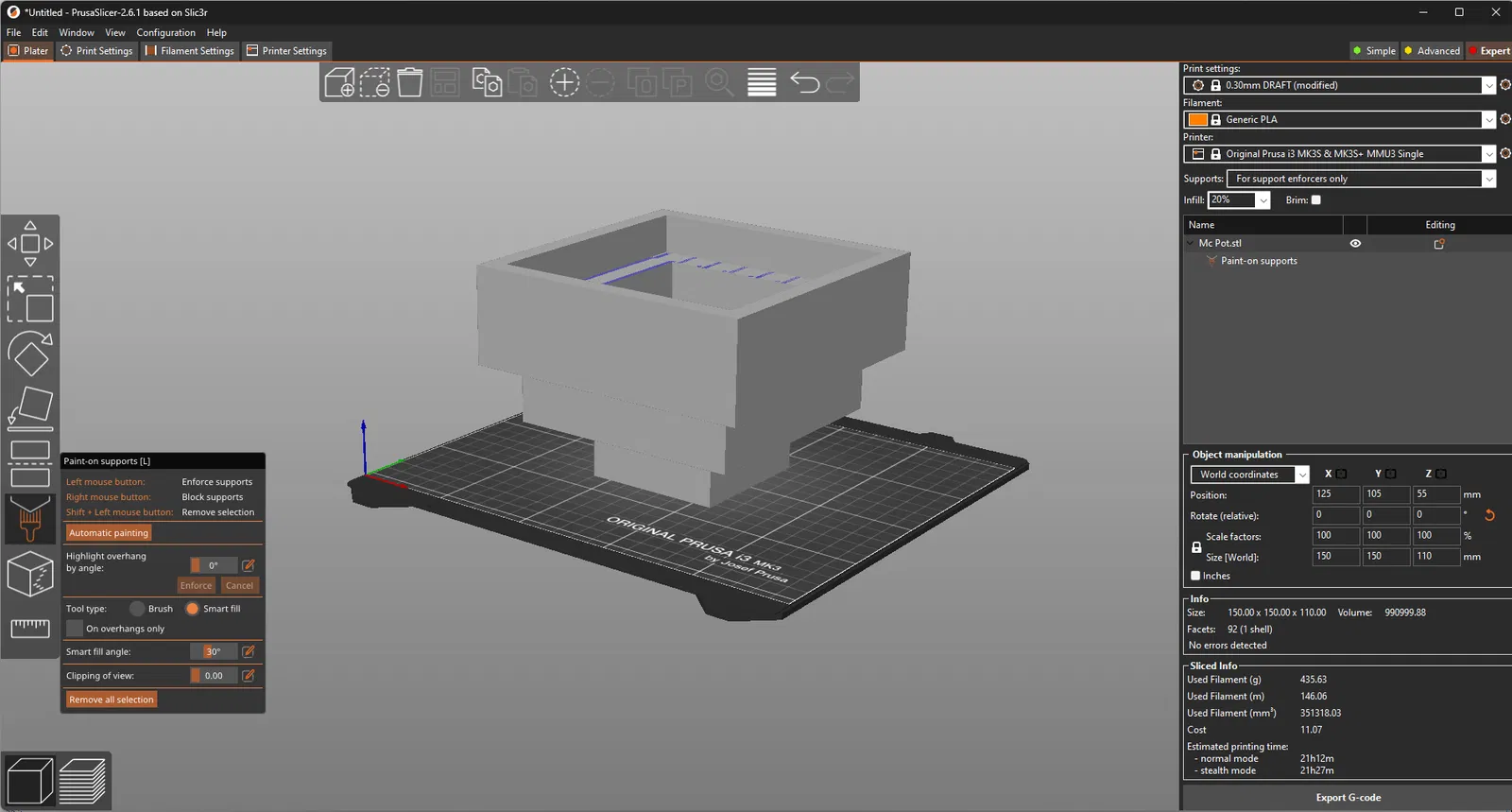The height and width of the screenshot is (812, 1512).
Task: Click the Undo arrow icon
Action: [x=804, y=82]
